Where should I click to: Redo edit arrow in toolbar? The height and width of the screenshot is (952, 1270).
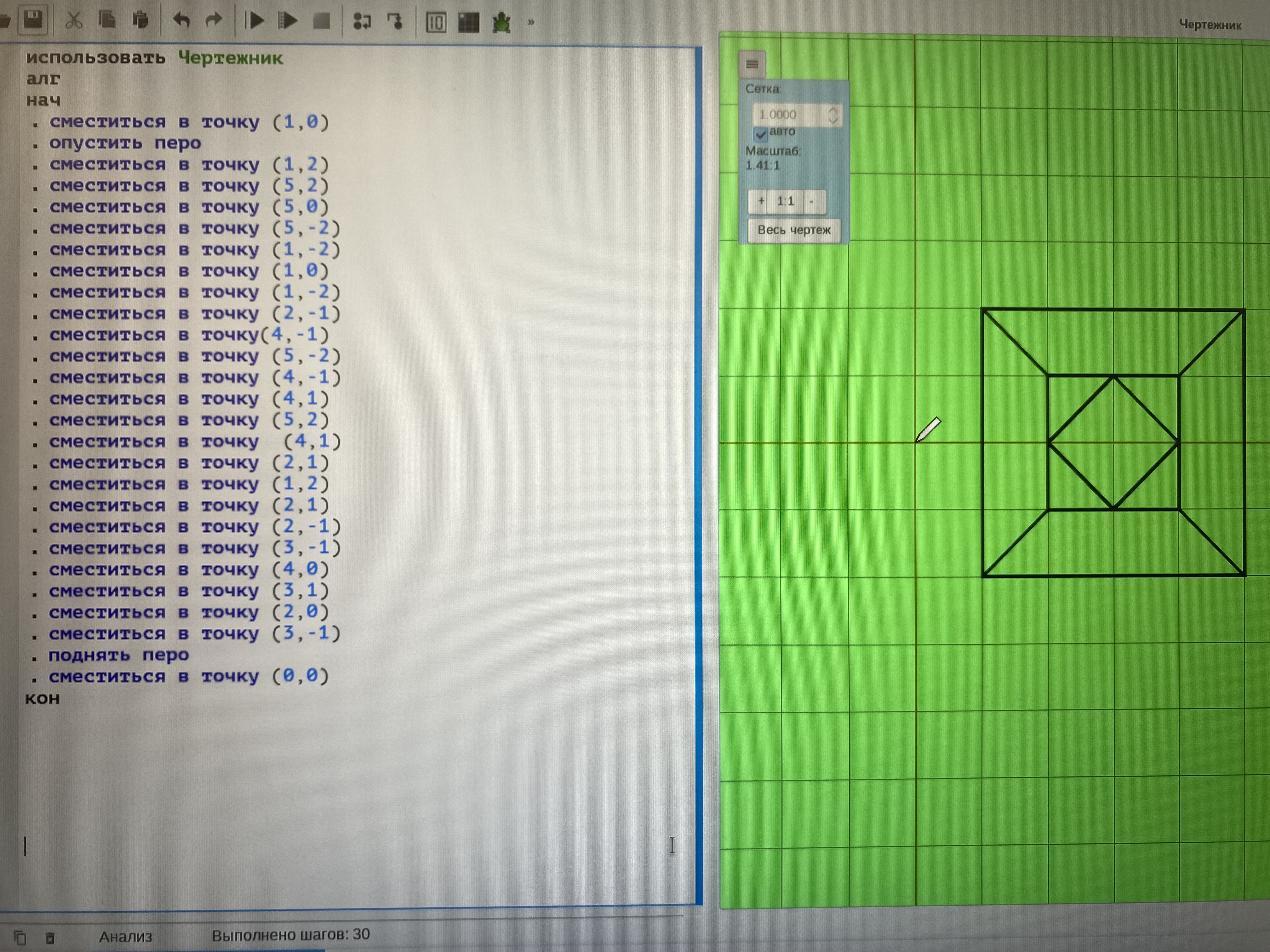(x=214, y=21)
